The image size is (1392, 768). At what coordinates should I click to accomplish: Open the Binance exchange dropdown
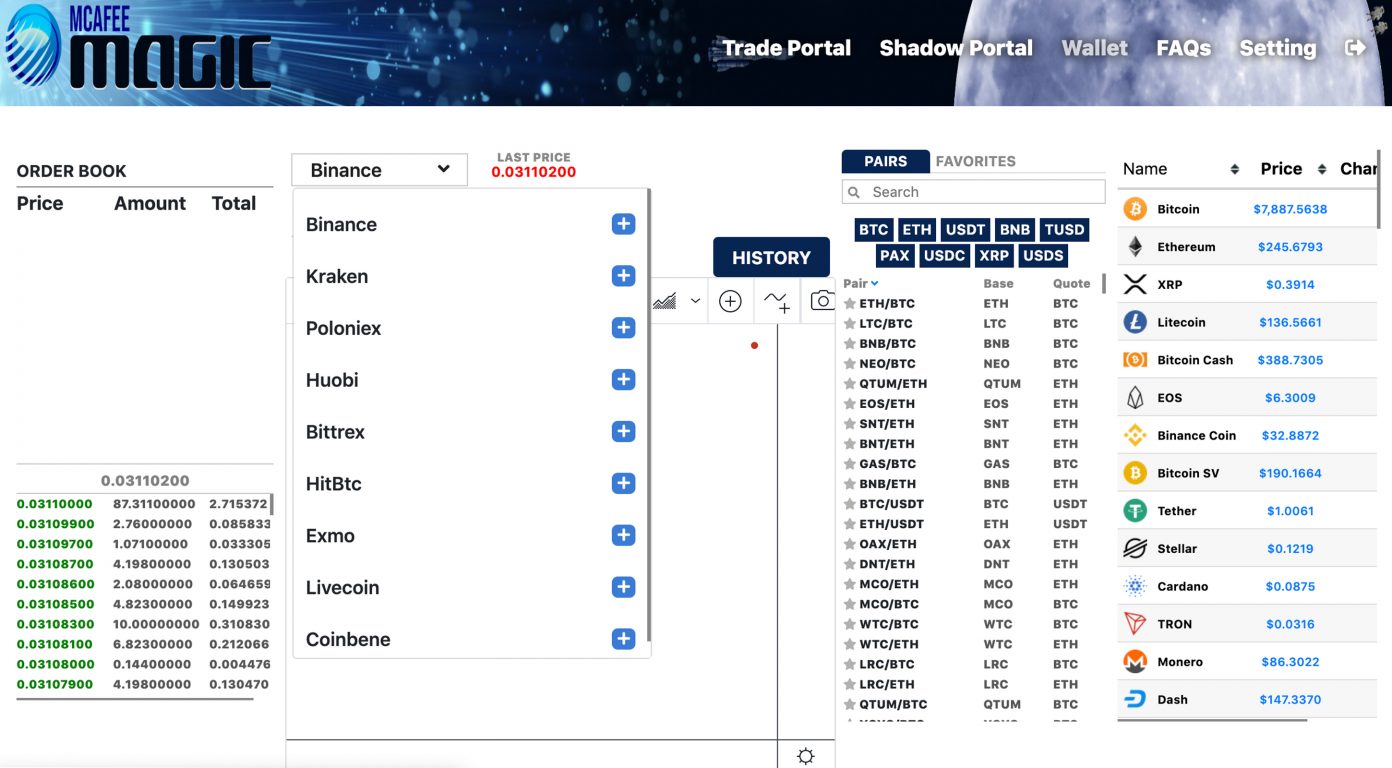pyautogui.click(x=379, y=170)
